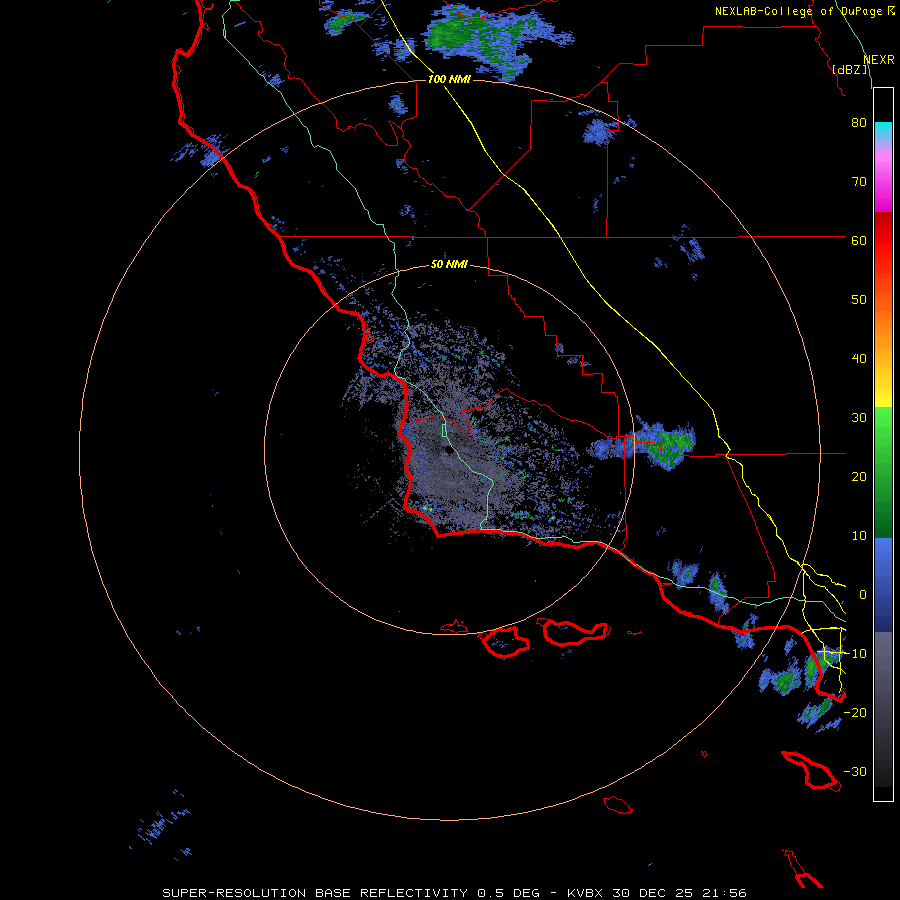This screenshot has height=900, width=900.
Task: Click the '70' value on dBZ scale
Action: (x=859, y=182)
